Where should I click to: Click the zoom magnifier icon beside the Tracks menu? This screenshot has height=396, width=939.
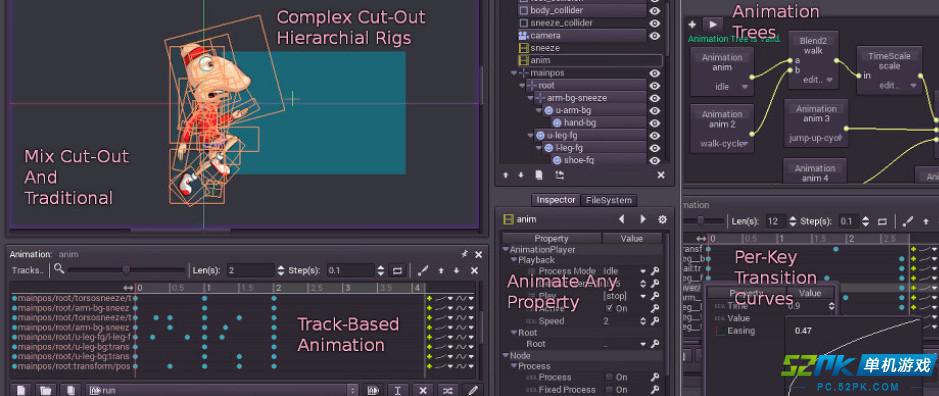[x=58, y=270]
